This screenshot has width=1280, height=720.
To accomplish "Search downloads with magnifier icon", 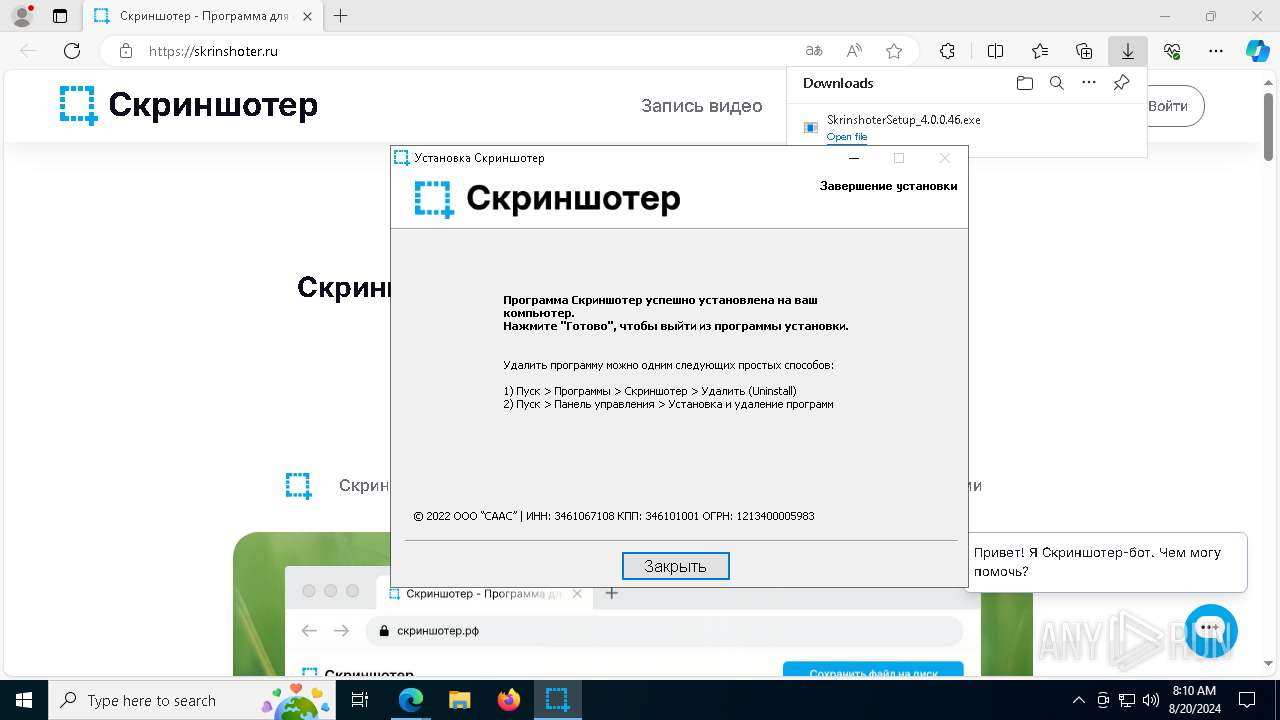I will (1056, 83).
